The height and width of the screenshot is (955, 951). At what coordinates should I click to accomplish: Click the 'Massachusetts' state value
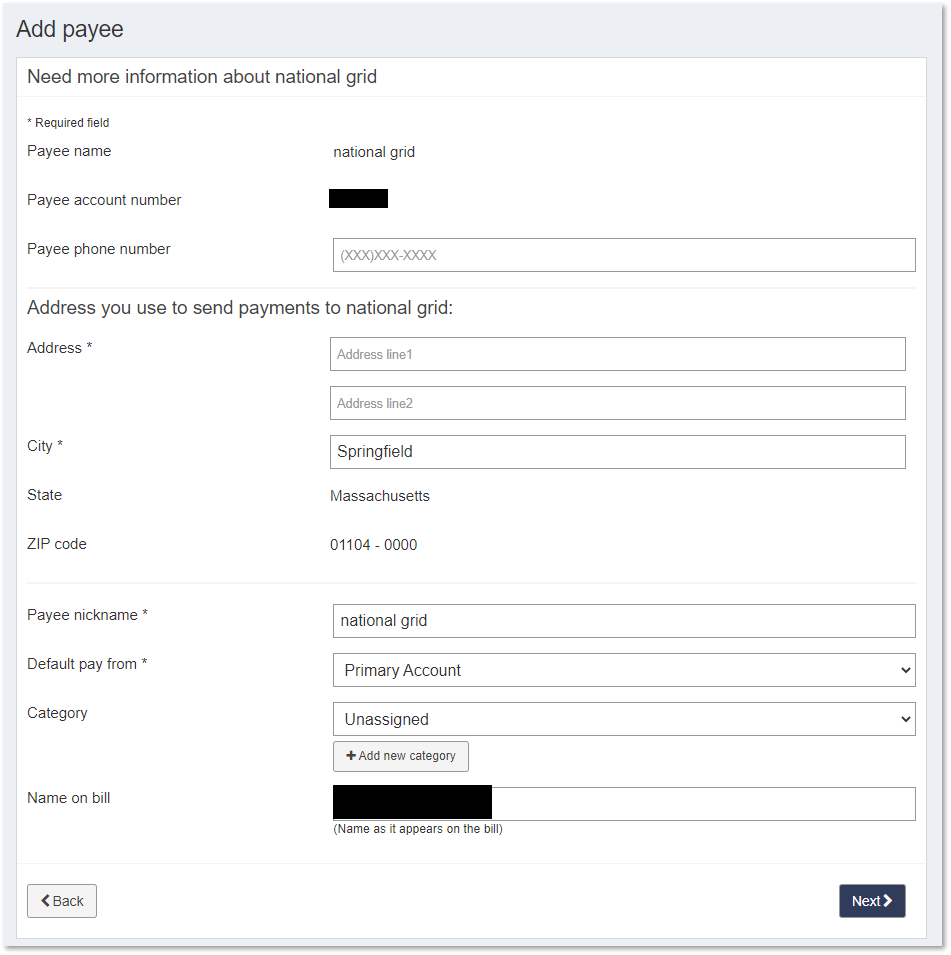pyautogui.click(x=380, y=496)
